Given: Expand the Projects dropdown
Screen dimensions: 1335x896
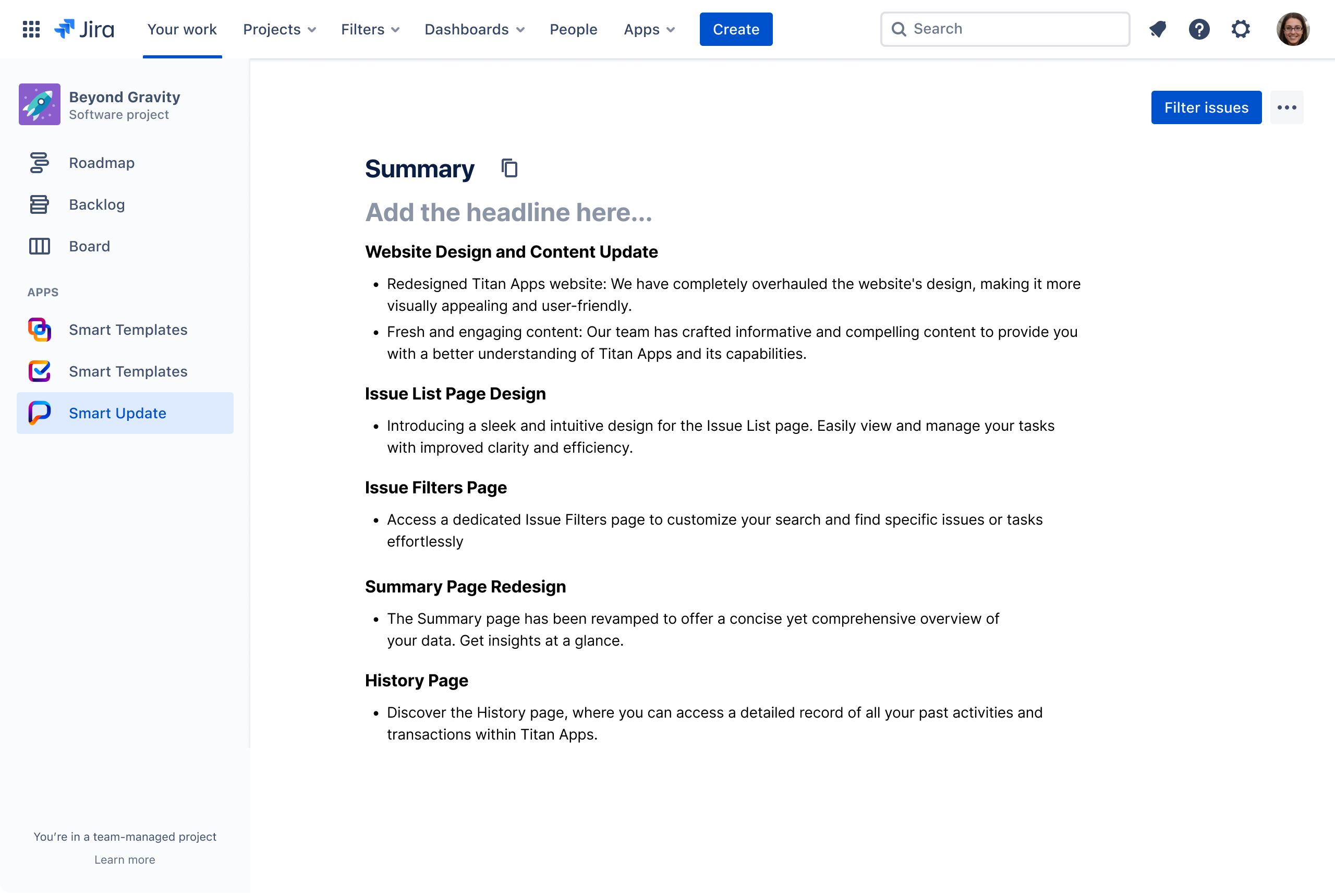Looking at the screenshot, I should coord(280,29).
